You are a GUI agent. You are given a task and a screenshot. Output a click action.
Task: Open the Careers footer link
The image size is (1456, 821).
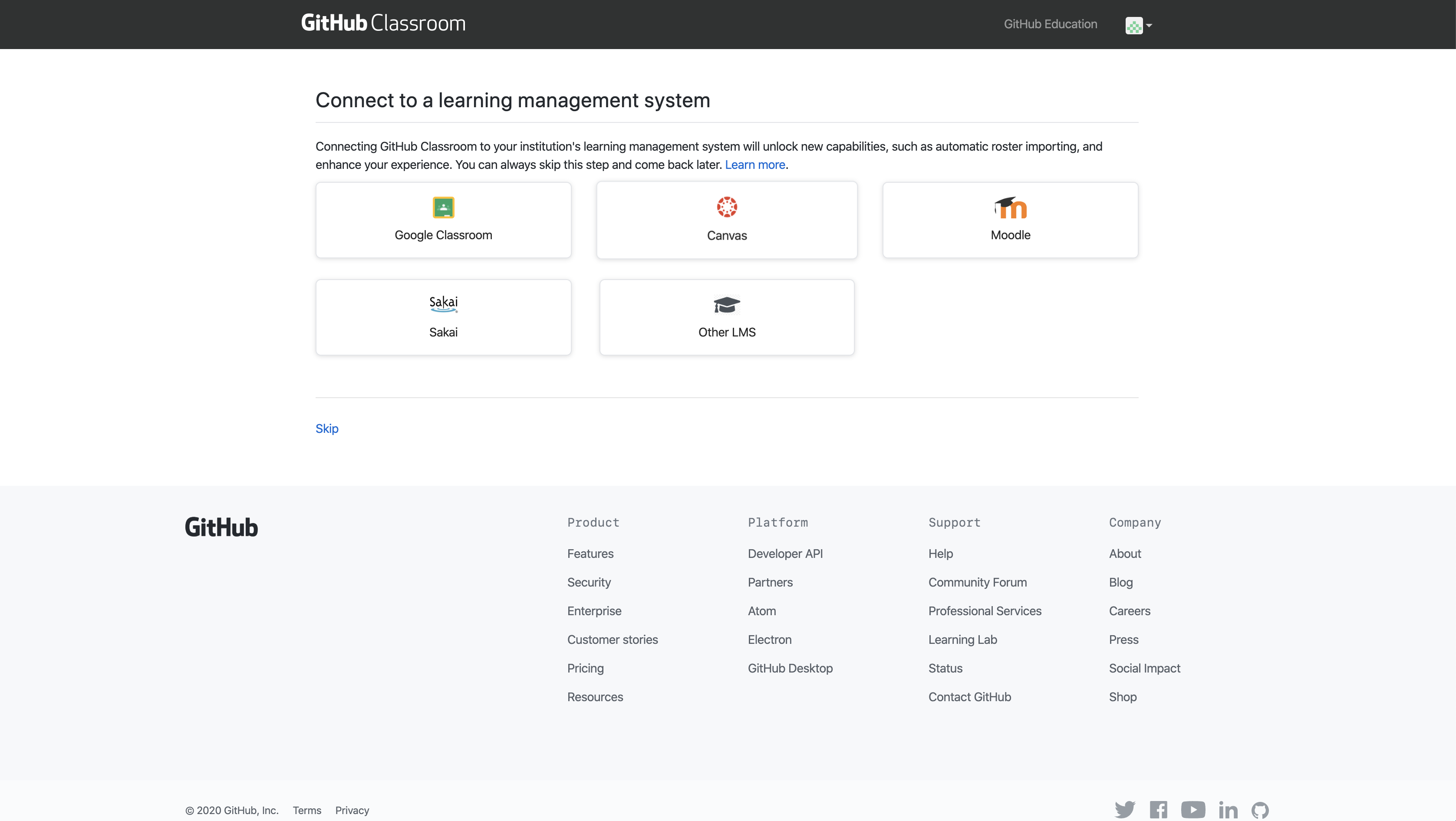(x=1129, y=611)
